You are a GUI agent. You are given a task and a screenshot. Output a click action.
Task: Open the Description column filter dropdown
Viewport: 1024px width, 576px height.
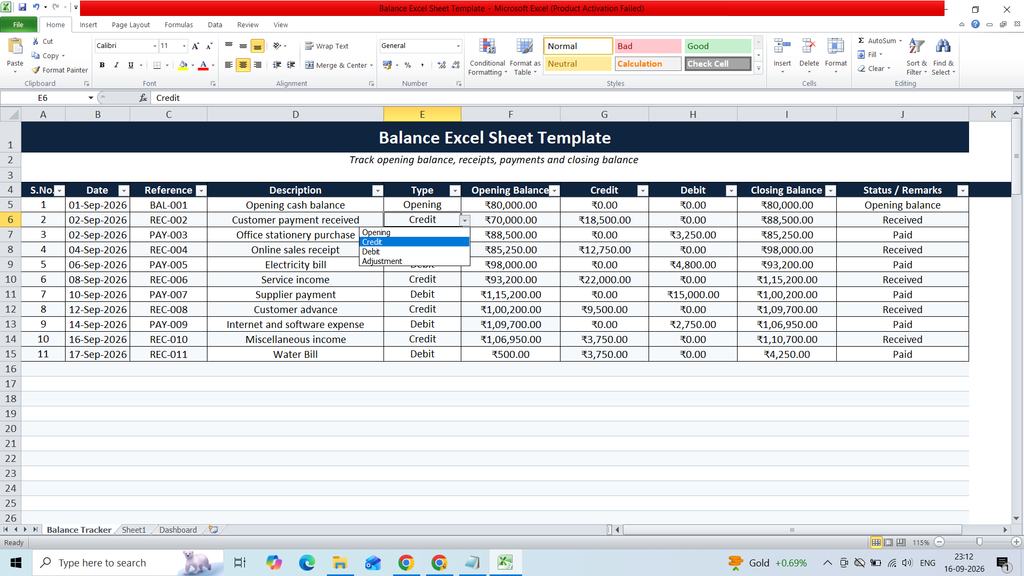tap(377, 191)
